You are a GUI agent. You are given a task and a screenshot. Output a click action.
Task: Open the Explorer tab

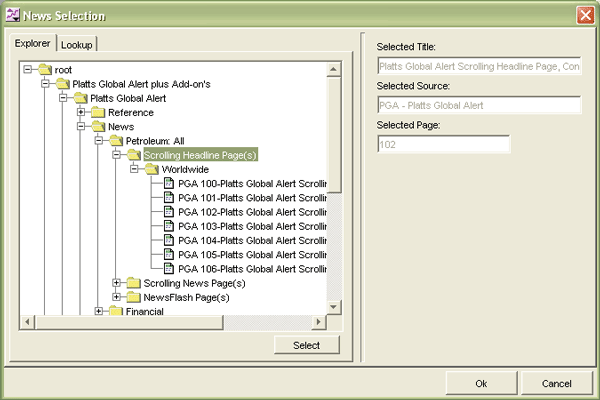coord(32,45)
